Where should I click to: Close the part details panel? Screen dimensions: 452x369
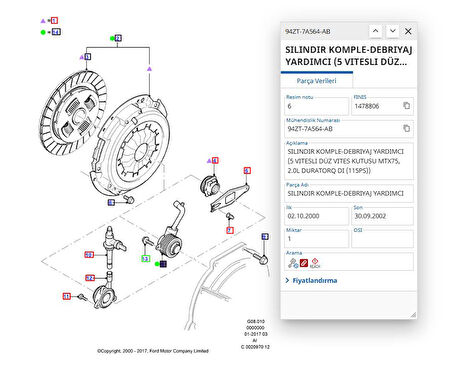tap(408, 31)
